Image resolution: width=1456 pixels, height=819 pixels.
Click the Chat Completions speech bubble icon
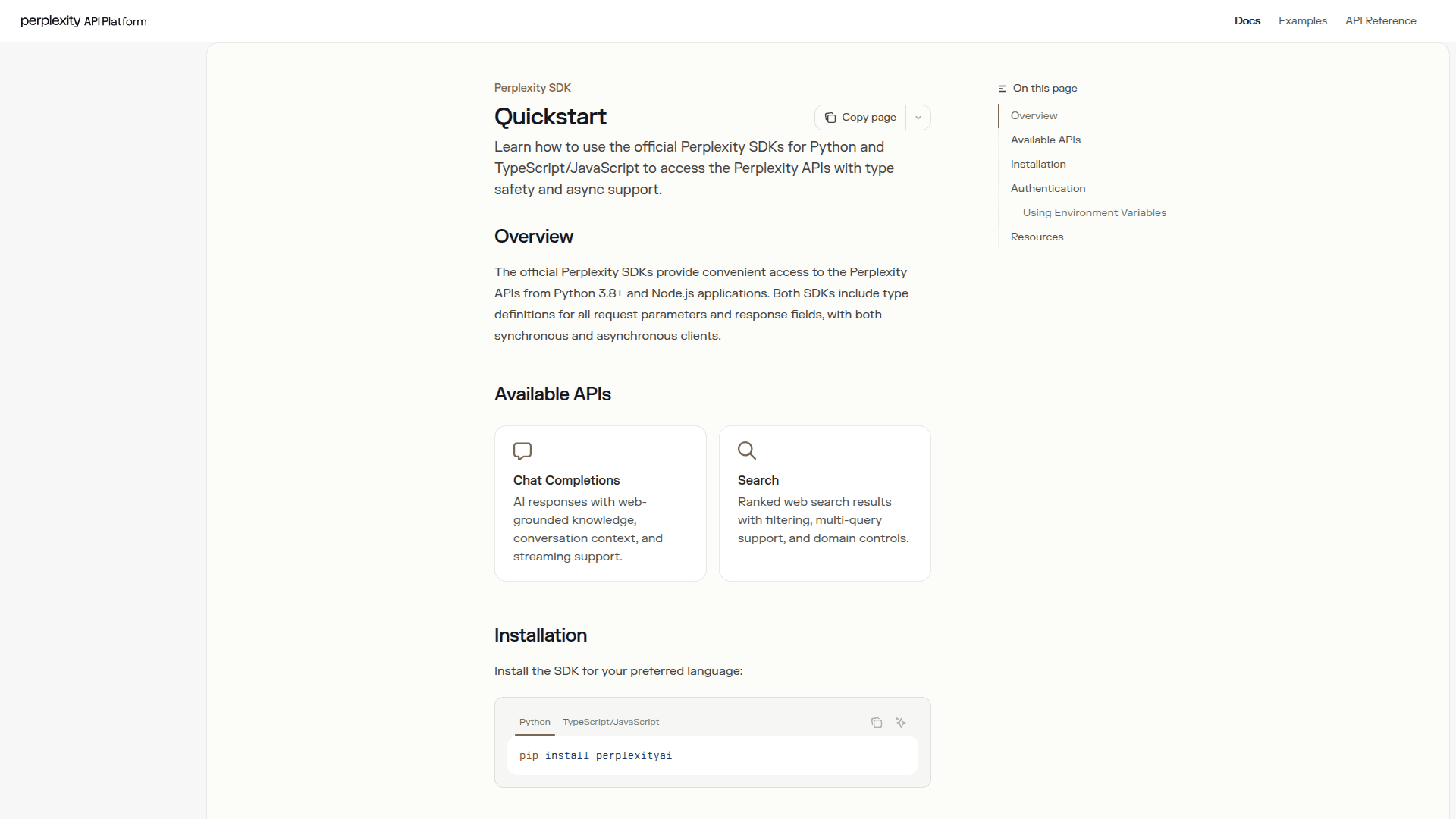(x=522, y=451)
